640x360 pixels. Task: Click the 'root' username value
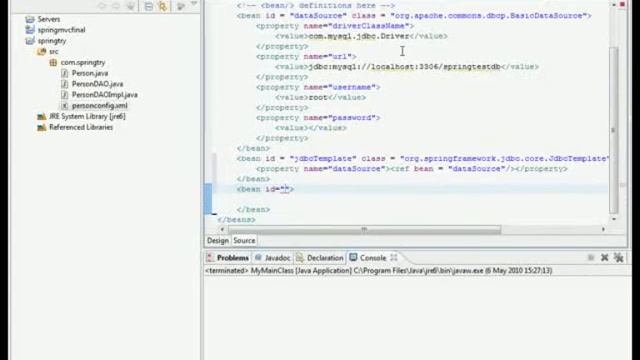tap(318, 97)
